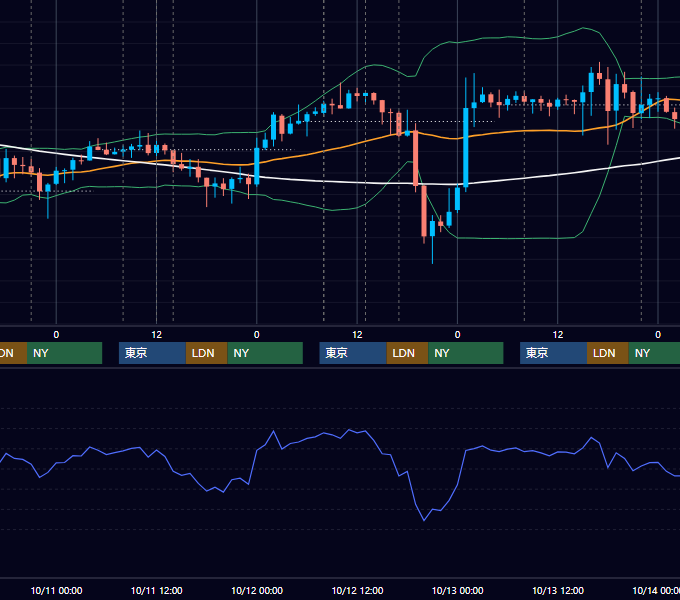This screenshot has height=600, width=680.
Task: Select the LDN session block on 10/11
Action: [x=206, y=353]
